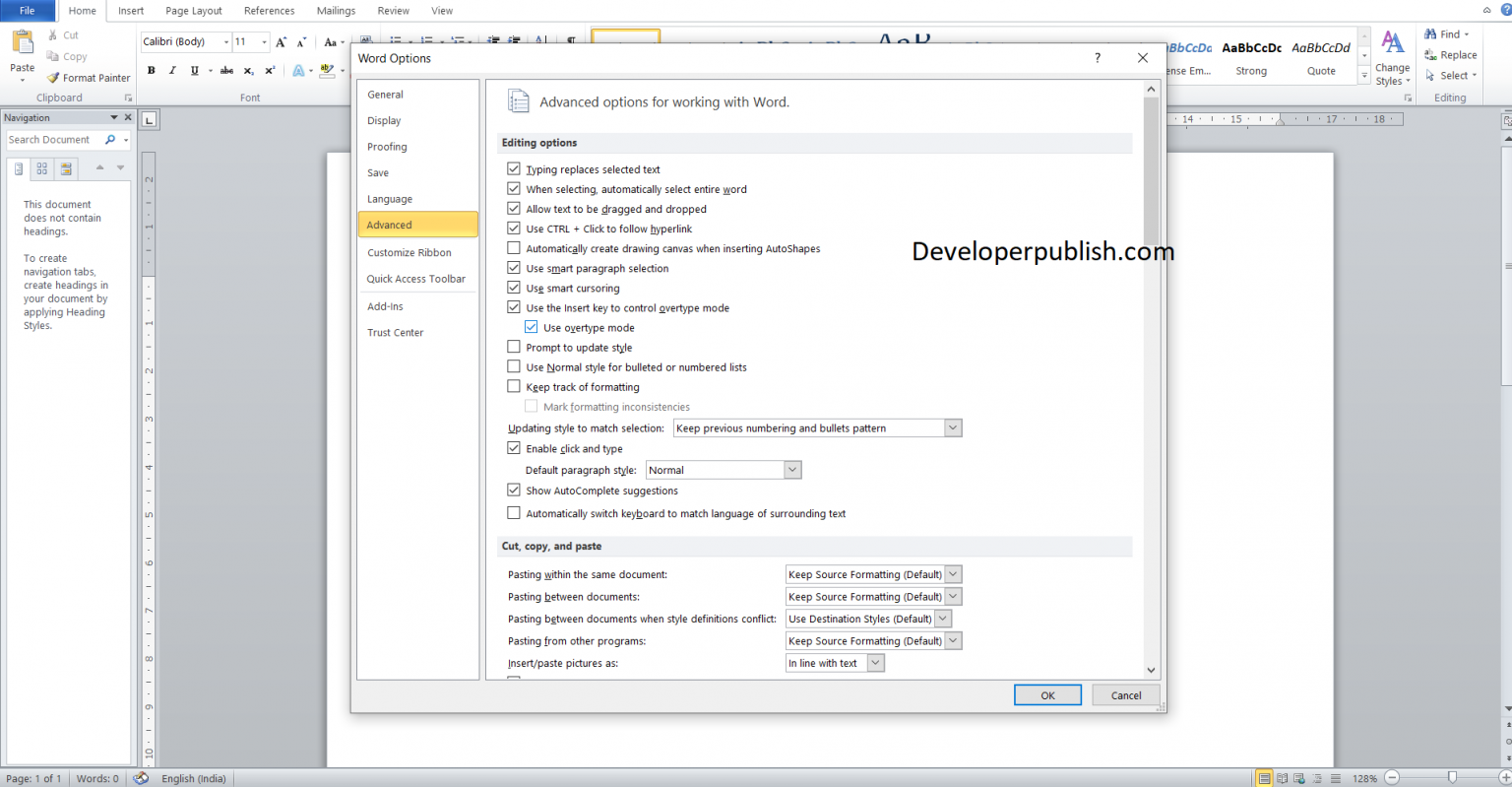The height and width of the screenshot is (787, 1512).
Task: Apply Italic formatting from the ribbon
Action: tap(170, 70)
